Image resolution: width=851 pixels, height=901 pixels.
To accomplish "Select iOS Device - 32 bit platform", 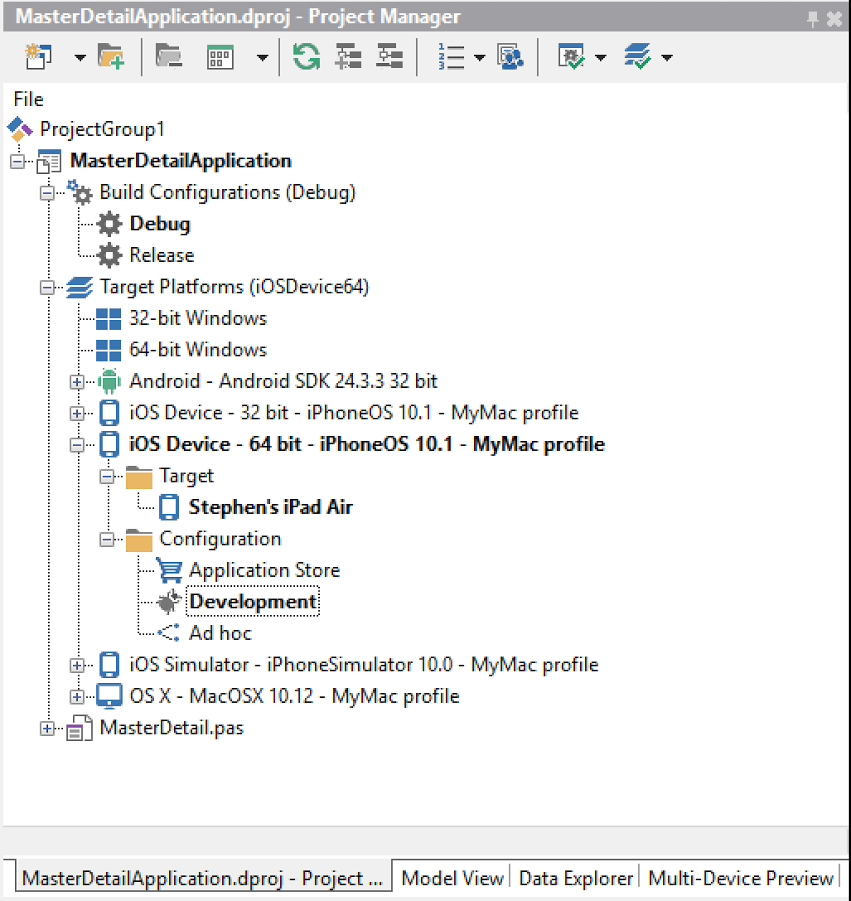I will pos(353,413).
